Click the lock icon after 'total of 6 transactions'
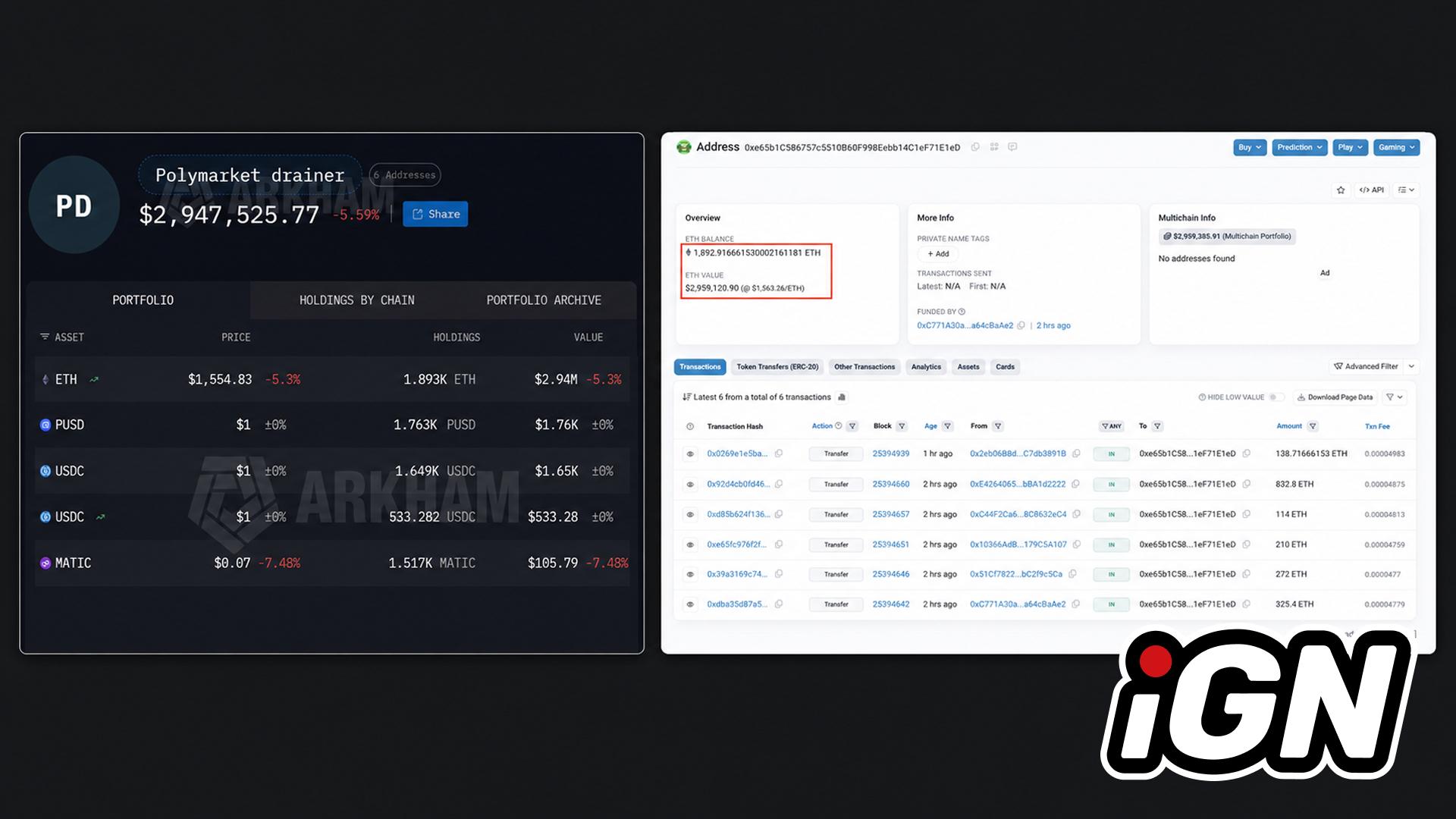This screenshot has width=1456, height=819. pos(842,397)
